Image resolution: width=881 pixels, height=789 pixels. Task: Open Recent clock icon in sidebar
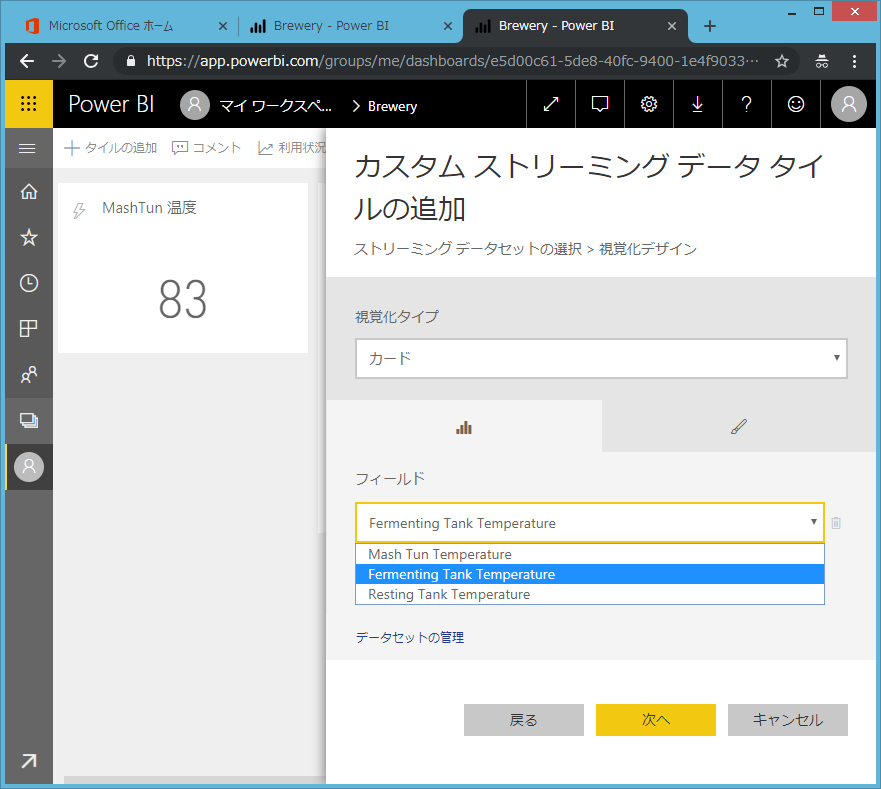pos(29,283)
